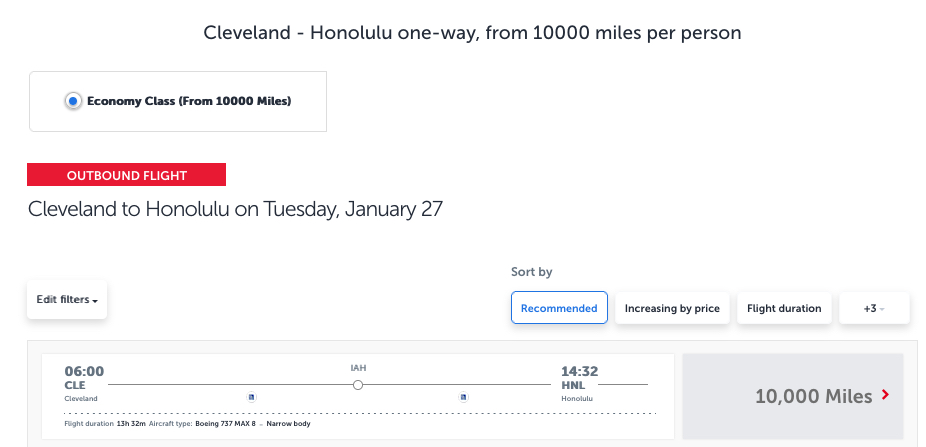Select the Economy Class radio button
Image resolution: width=926 pixels, height=447 pixels.
[73, 101]
